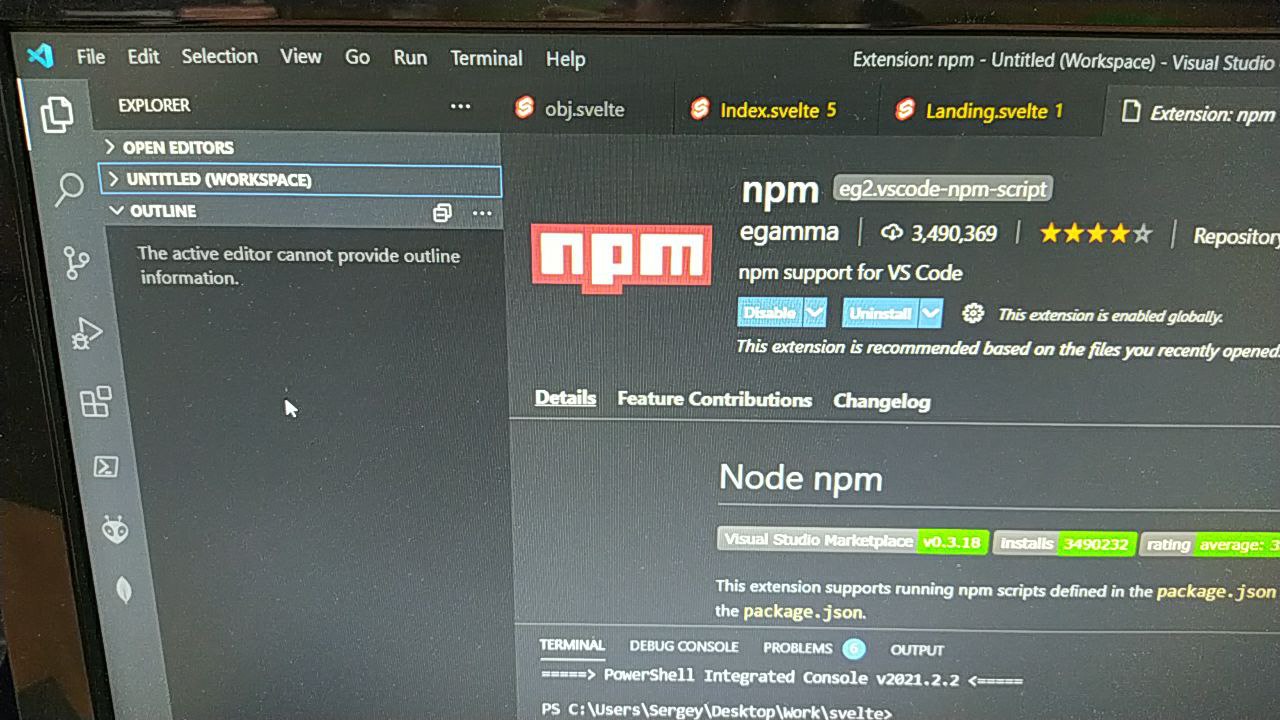Open the Run menu

410,57
